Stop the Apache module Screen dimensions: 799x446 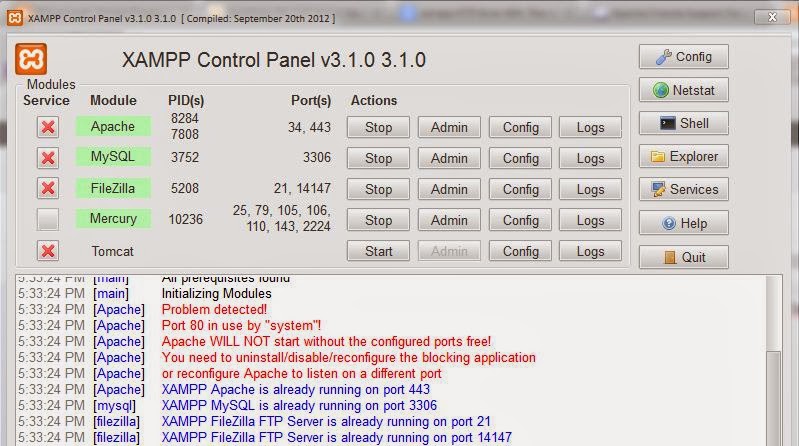pyautogui.click(x=378, y=127)
